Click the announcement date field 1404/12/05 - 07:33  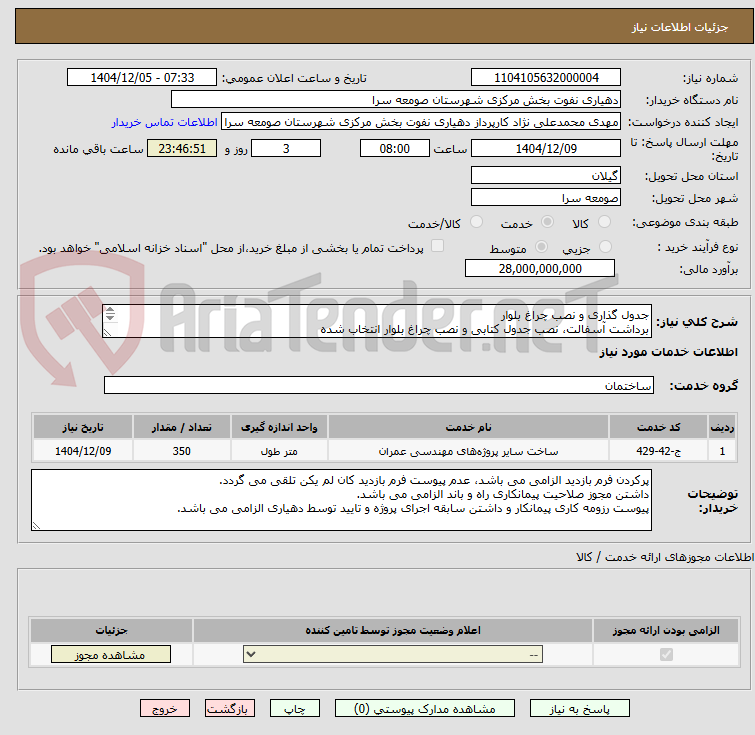coord(142,78)
